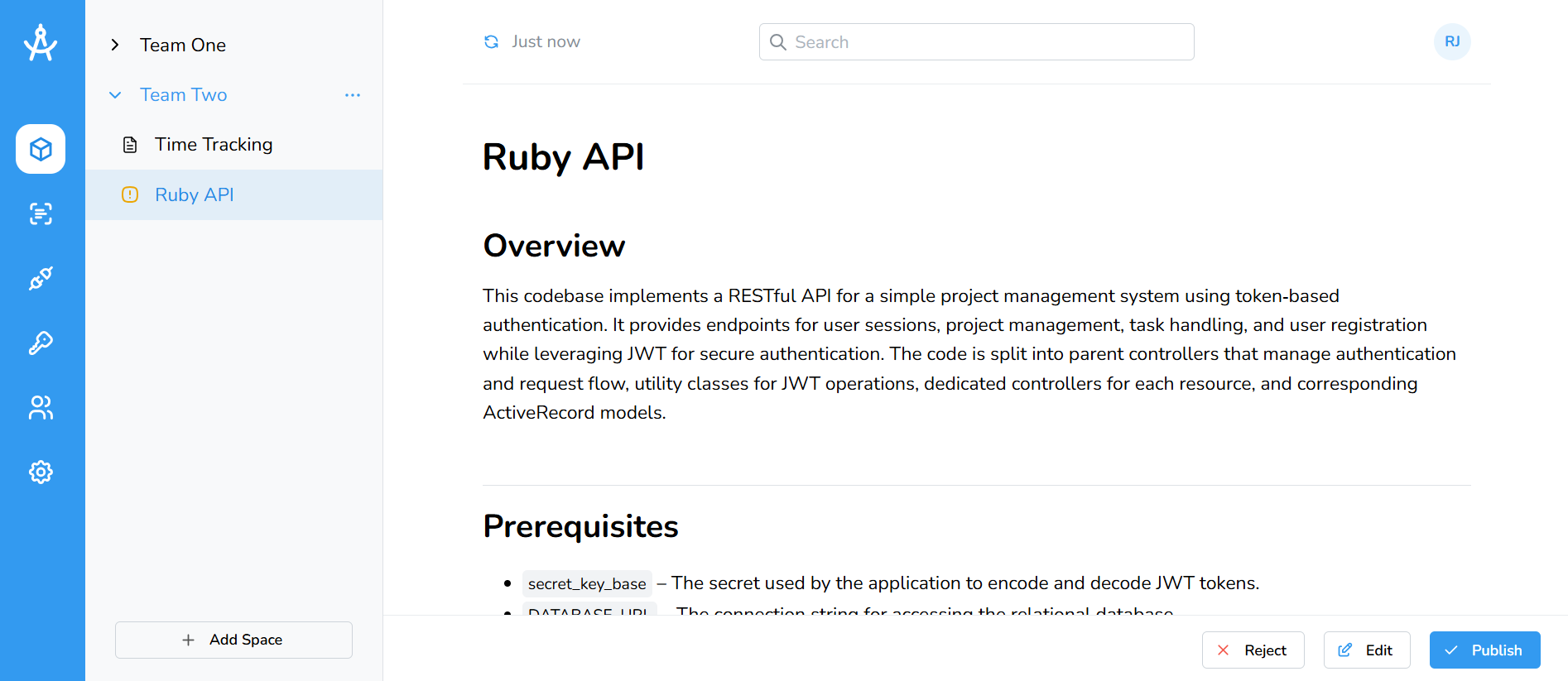This screenshot has height=681, width=1568.
Task: Select the Time Tracking document
Action: coord(214,145)
